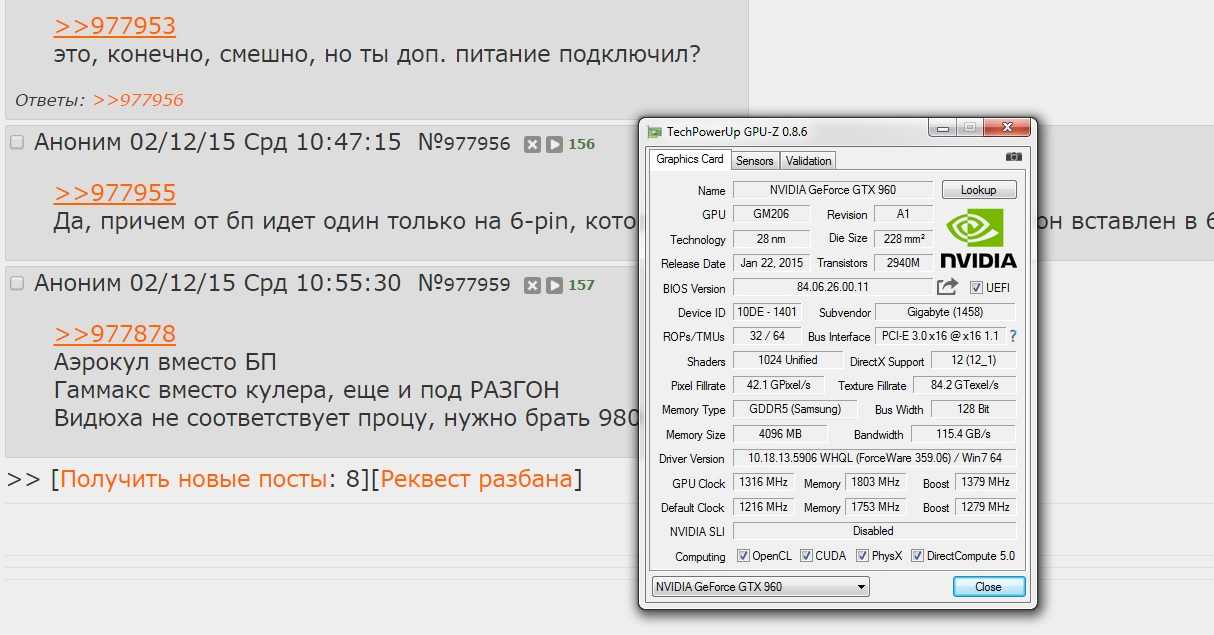Click the Revision value A1
The height and width of the screenshot is (635, 1214).
point(903,214)
